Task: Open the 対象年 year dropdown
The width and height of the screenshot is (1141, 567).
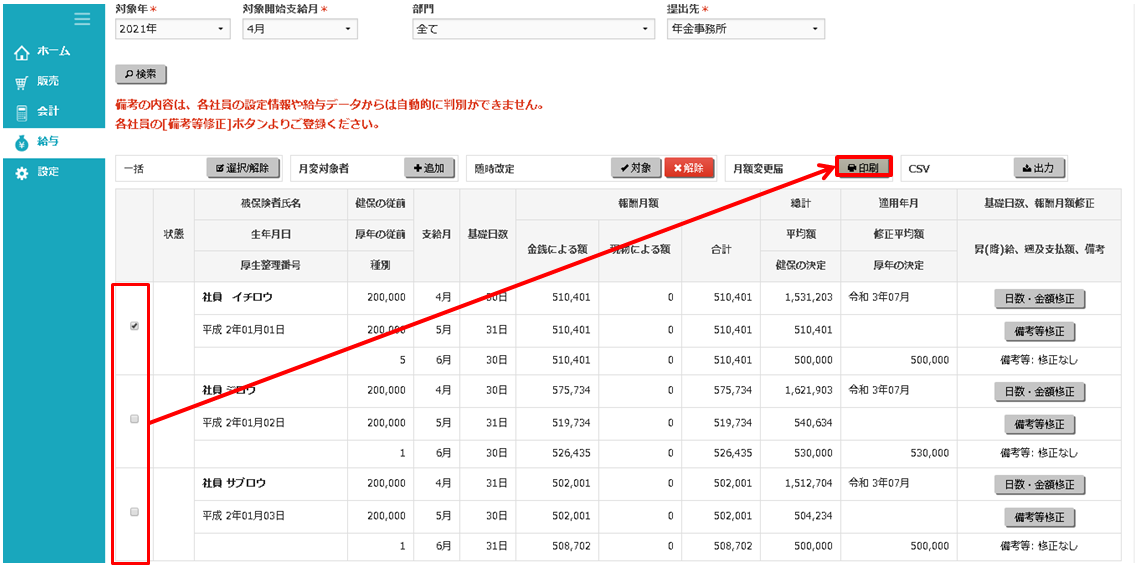Action: (x=172, y=29)
